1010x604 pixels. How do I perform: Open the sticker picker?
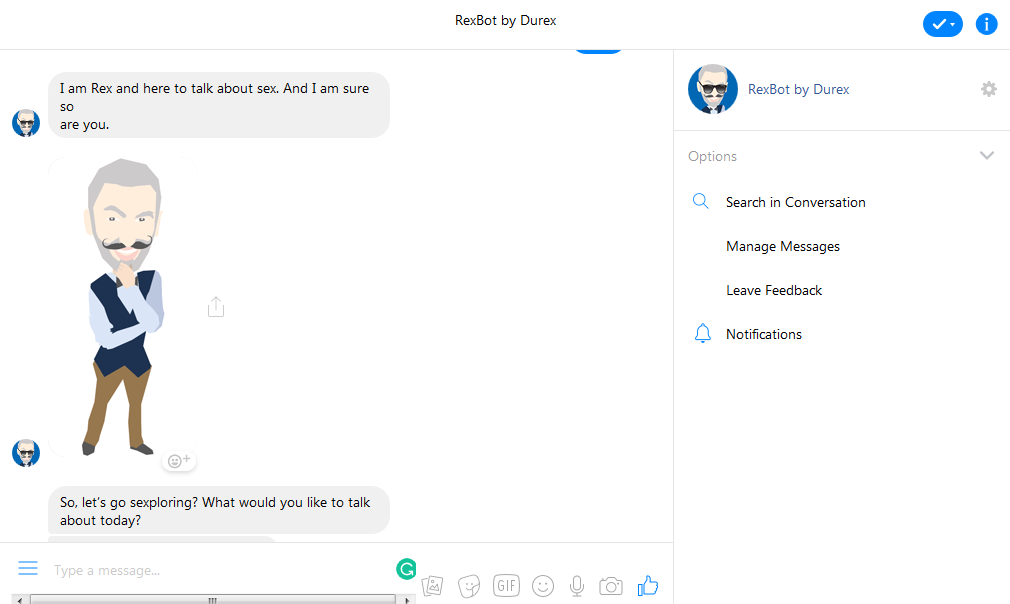coord(469,586)
